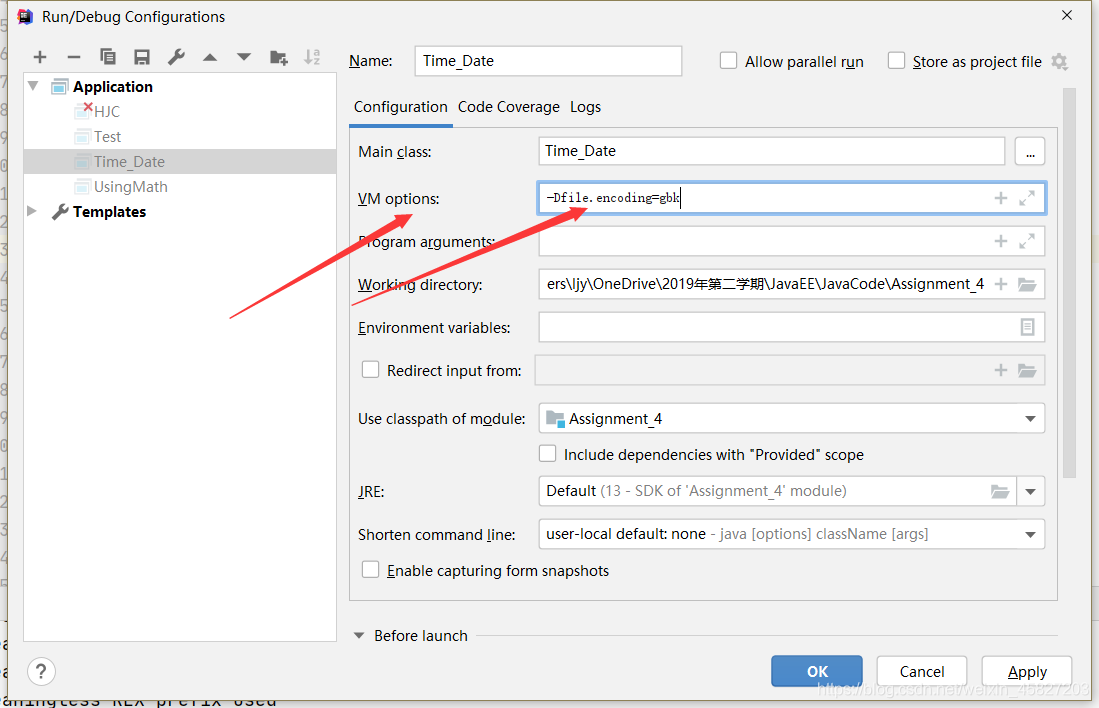1099x708 pixels.
Task: Select the Test configuration in the tree
Action: coord(105,136)
